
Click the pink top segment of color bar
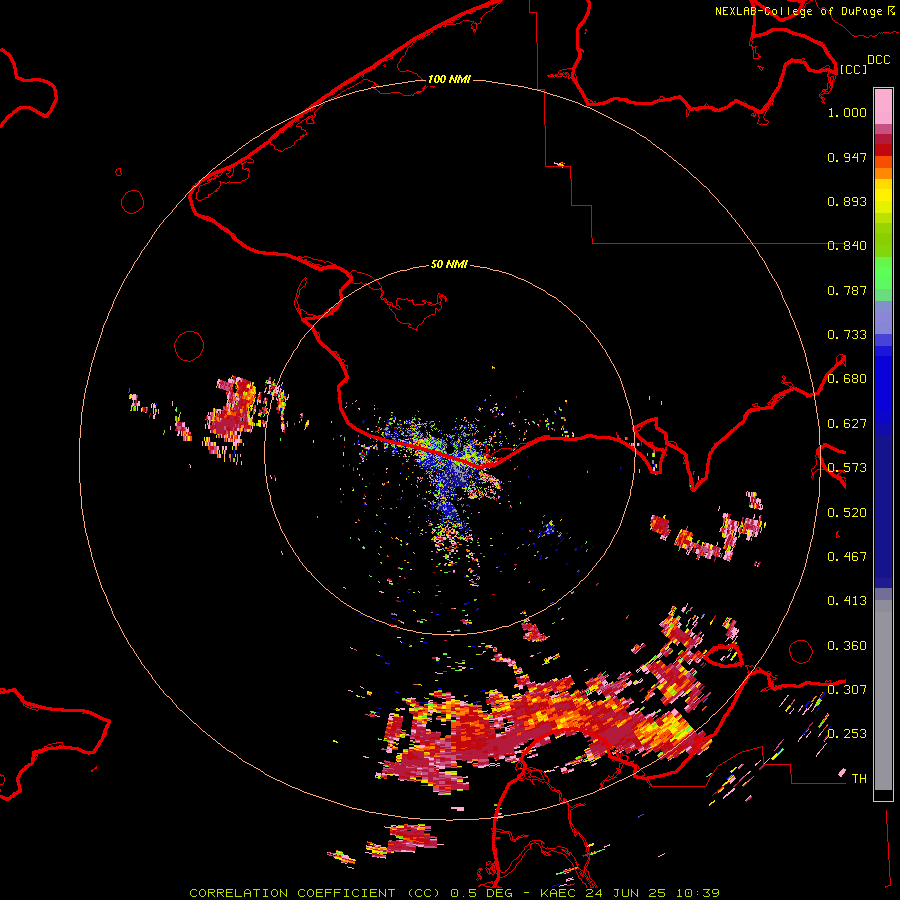tap(883, 106)
